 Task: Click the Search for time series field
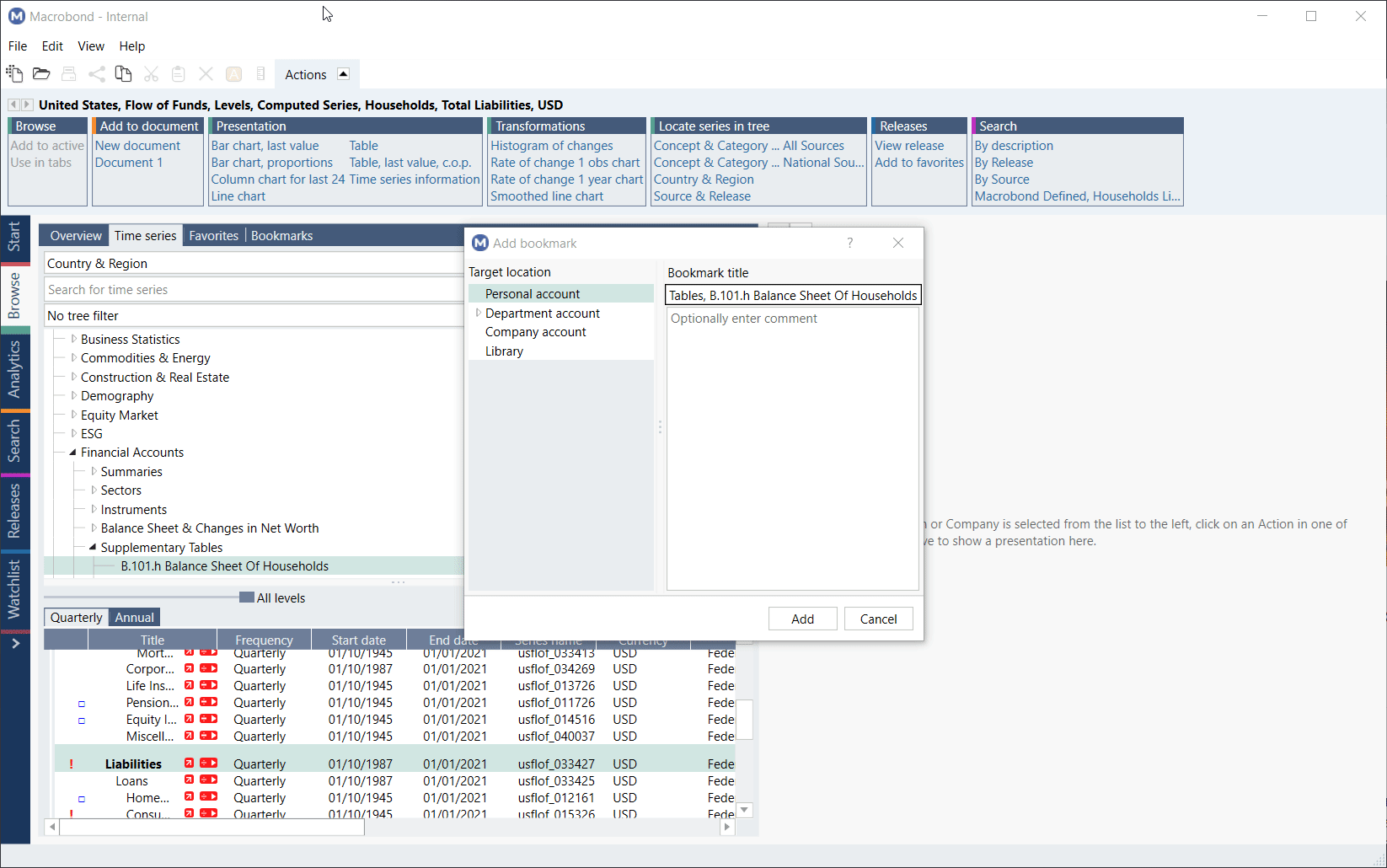254,289
